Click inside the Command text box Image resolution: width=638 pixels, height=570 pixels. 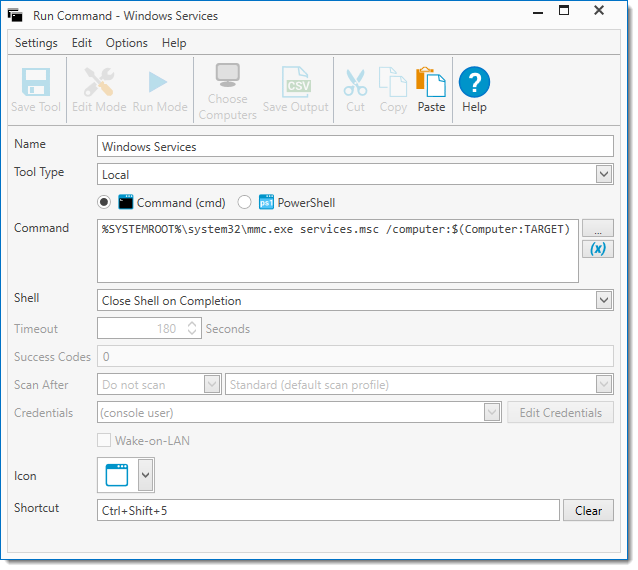coord(338,251)
